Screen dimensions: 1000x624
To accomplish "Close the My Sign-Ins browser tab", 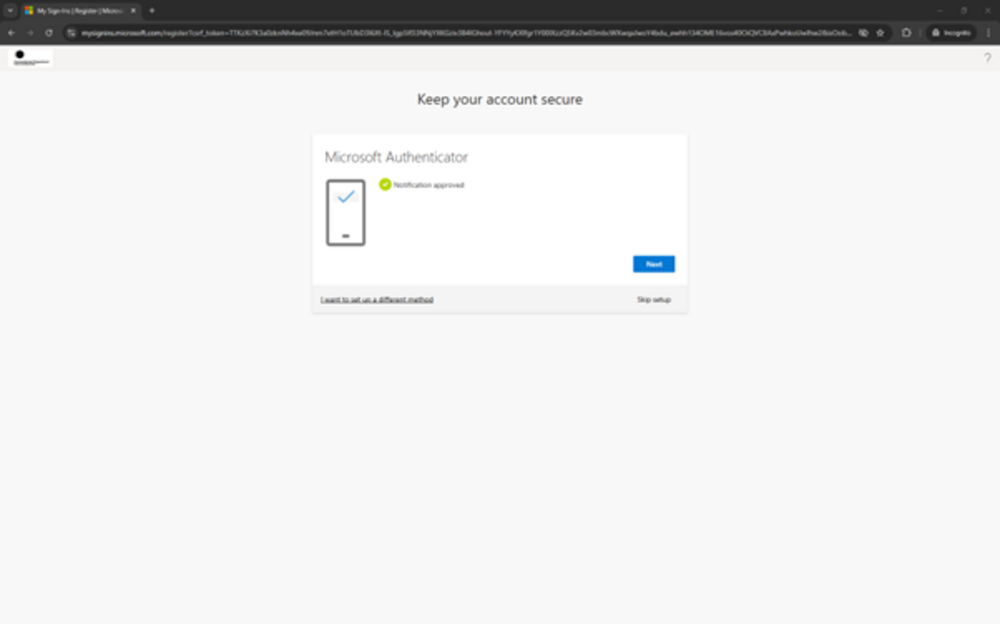I will coord(135,12).
